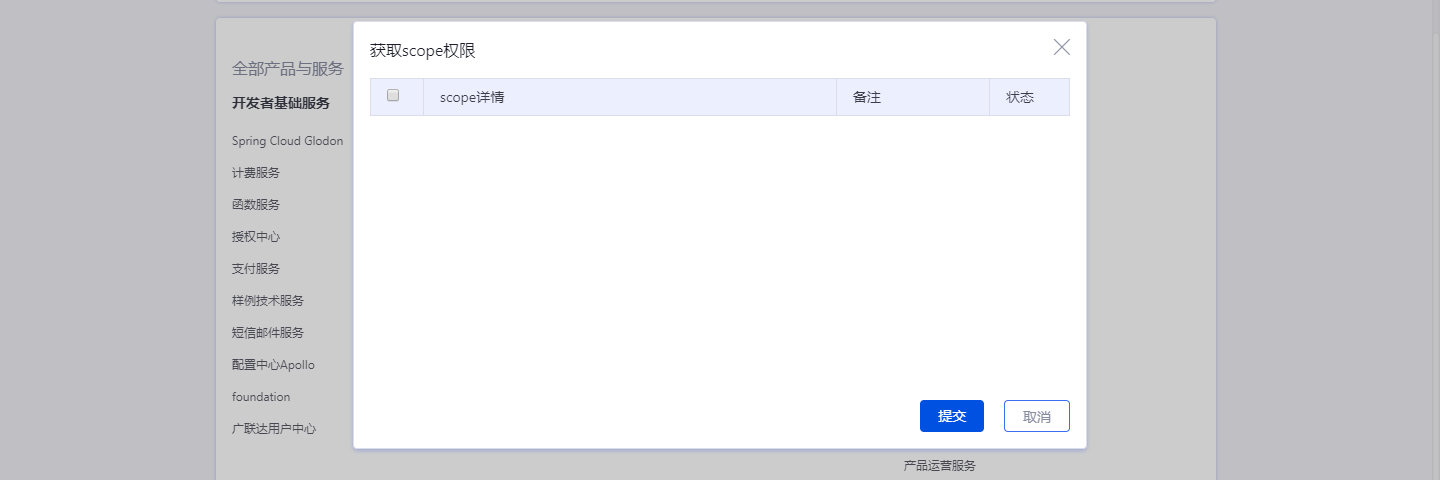Toggle the select-all checkbox in table header
The width and height of the screenshot is (1440, 480).
(393, 96)
